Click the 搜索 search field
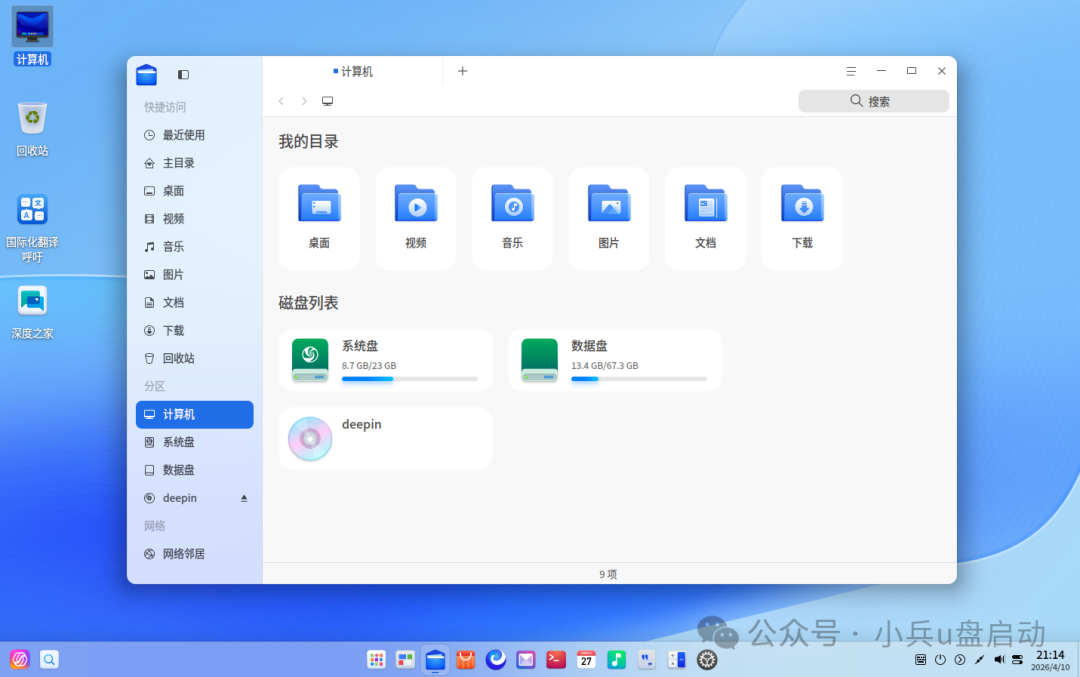The height and width of the screenshot is (677, 1080). click(873, 101)
